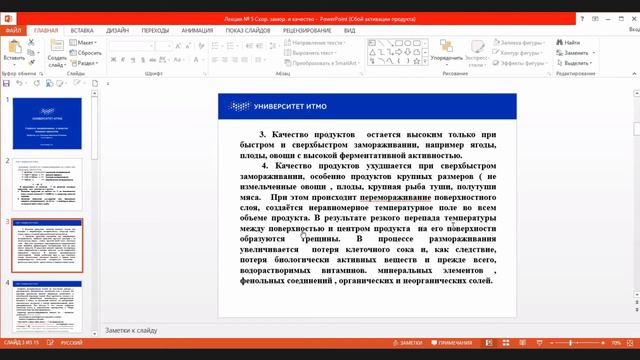Switch to Normal view in status bar
This screenshot has width=640, height=360.
pyautogui.click(x=489, y=343)
